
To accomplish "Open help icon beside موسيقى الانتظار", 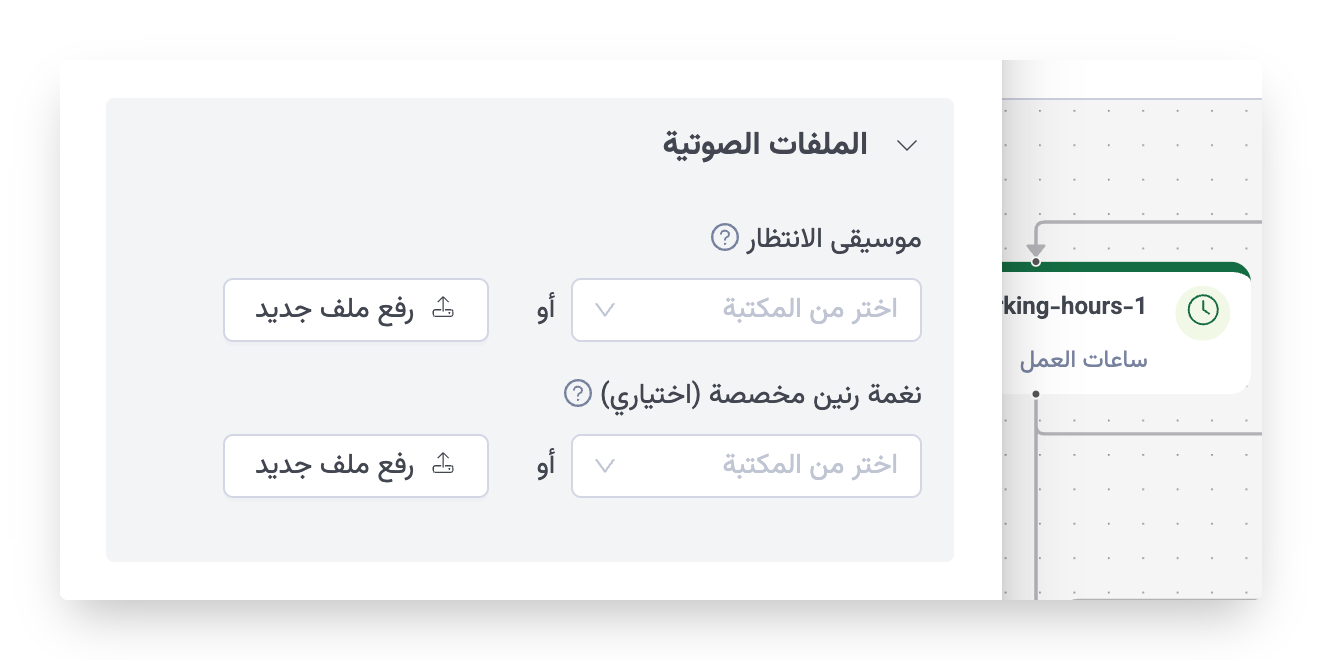I will tap(724, 238).
